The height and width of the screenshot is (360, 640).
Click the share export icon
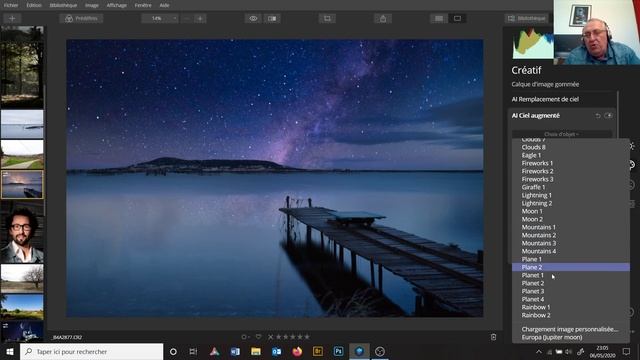tap(383, 18)
